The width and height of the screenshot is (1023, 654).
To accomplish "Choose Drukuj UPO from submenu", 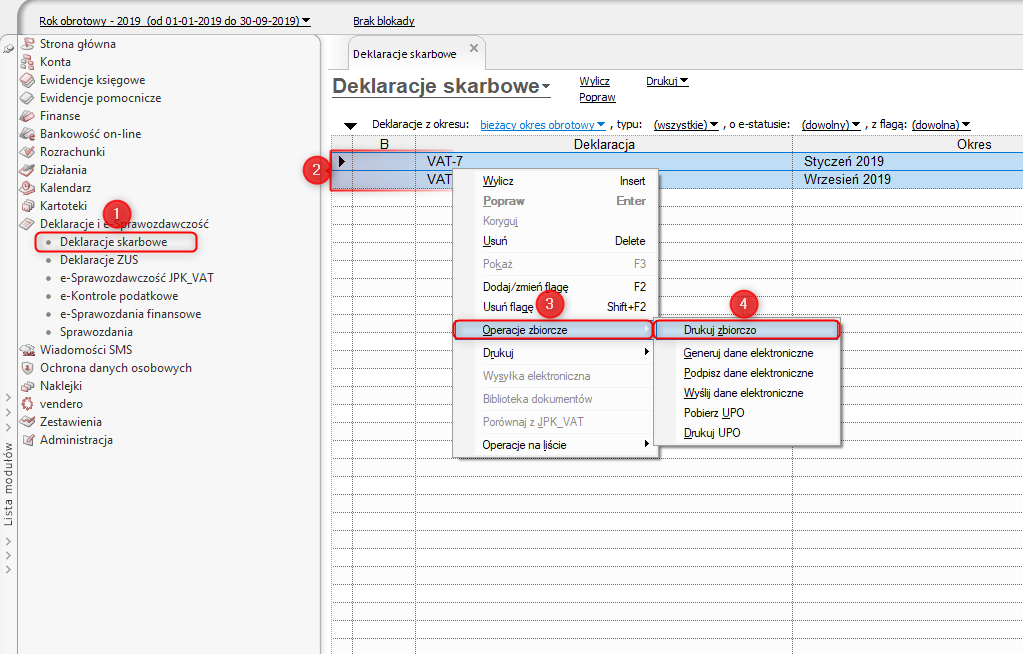I will pyautogui.click(x=748, y=433).
